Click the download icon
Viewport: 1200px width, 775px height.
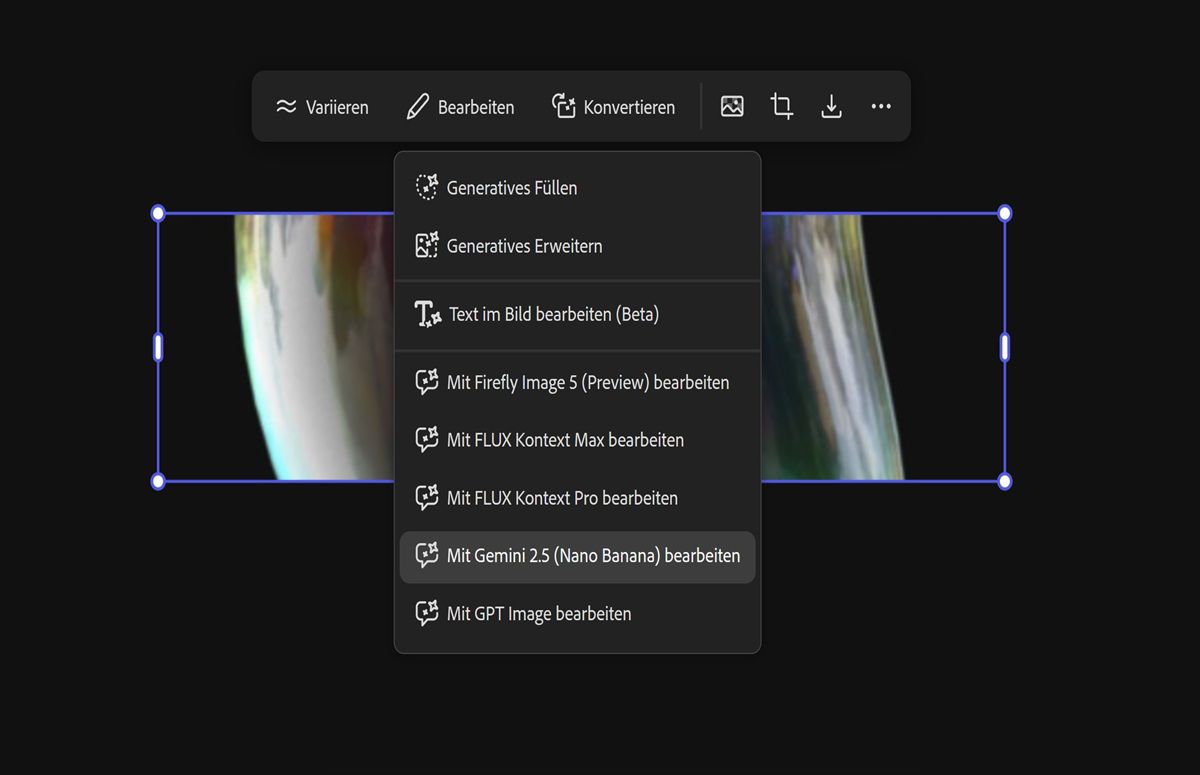(831, 106)
